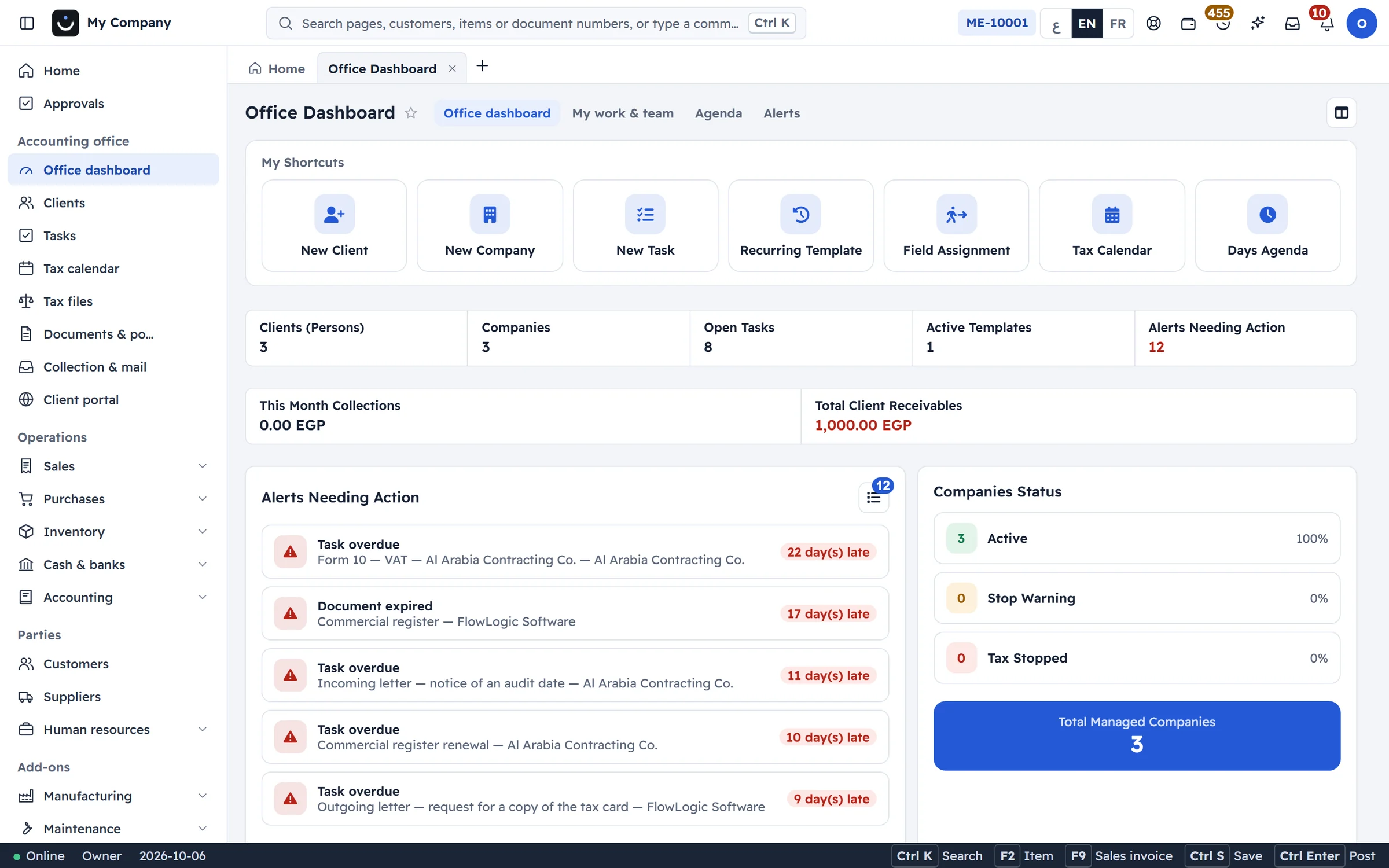Open the Recurring Template shortcut
The image size is (1389, 868).
(x=801, y=226)
